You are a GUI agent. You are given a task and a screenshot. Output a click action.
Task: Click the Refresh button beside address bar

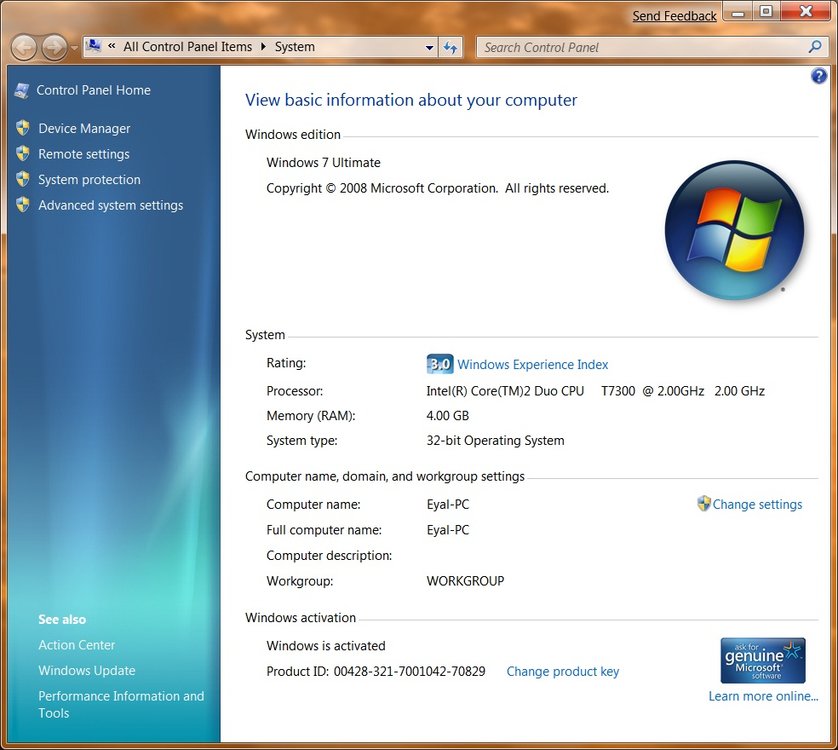(451, 48)
